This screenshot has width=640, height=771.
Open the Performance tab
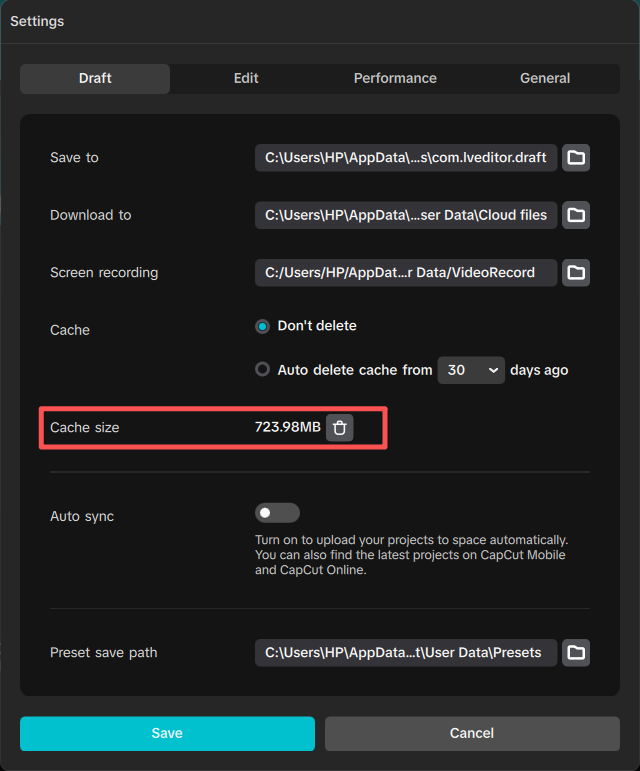395,78
